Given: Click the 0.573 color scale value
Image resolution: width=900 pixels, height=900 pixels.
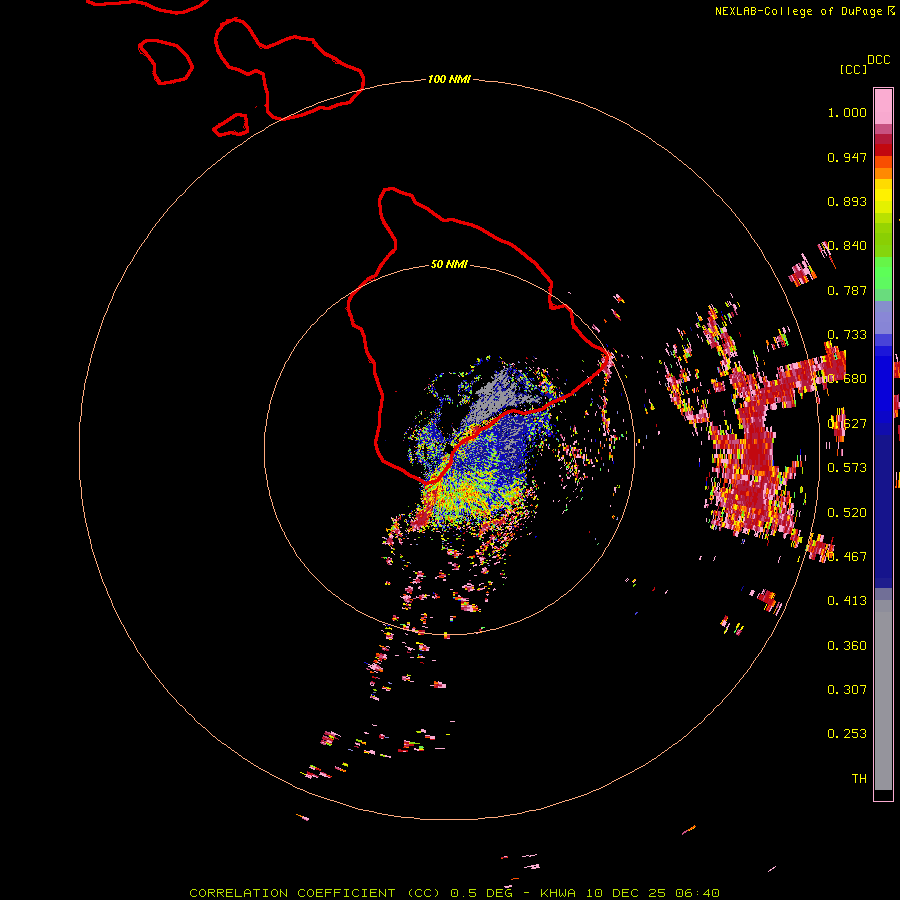Looking at the screenshot, I should point(847,468).
